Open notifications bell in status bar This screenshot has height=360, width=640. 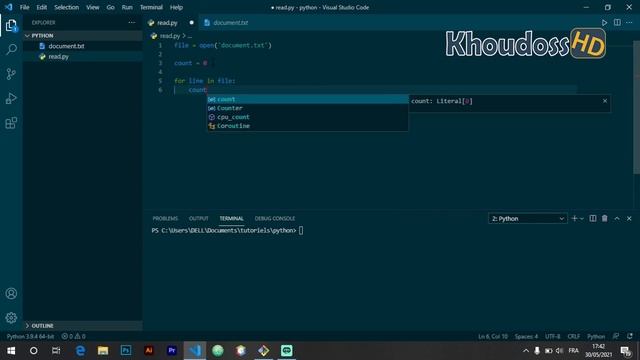click(630, 336)
